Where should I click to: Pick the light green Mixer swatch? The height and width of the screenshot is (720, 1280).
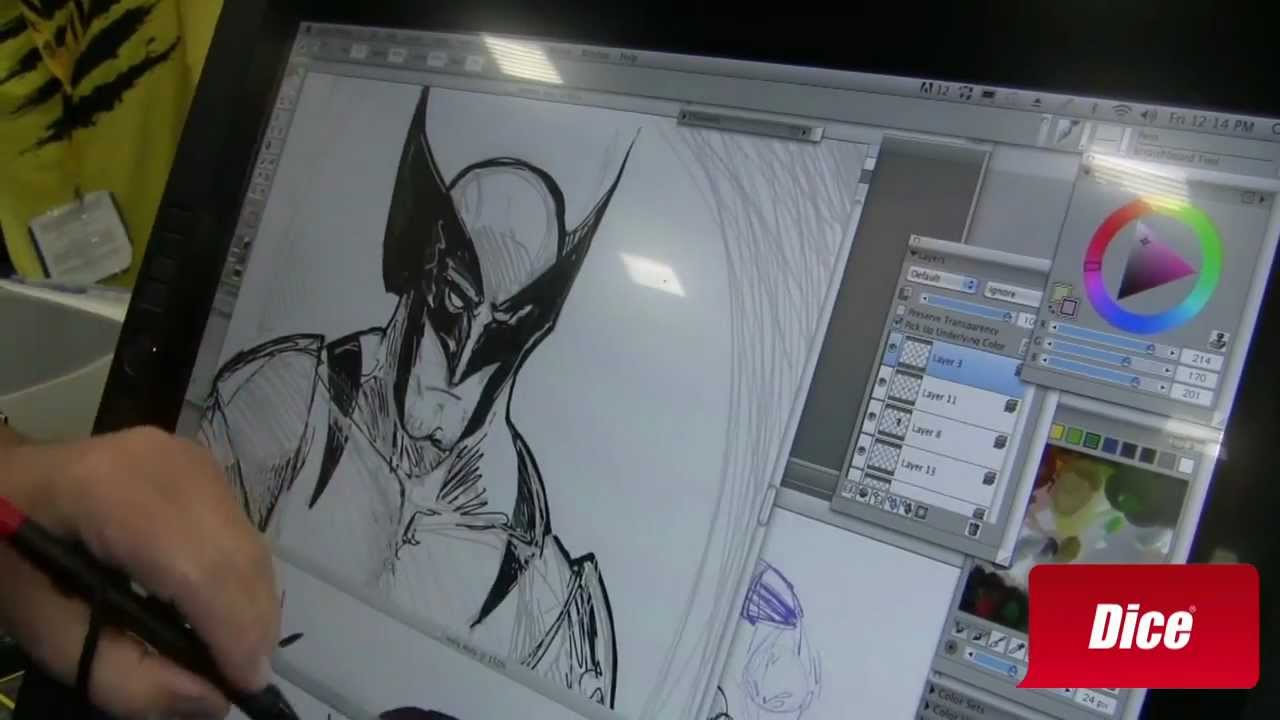(1074, 436)
